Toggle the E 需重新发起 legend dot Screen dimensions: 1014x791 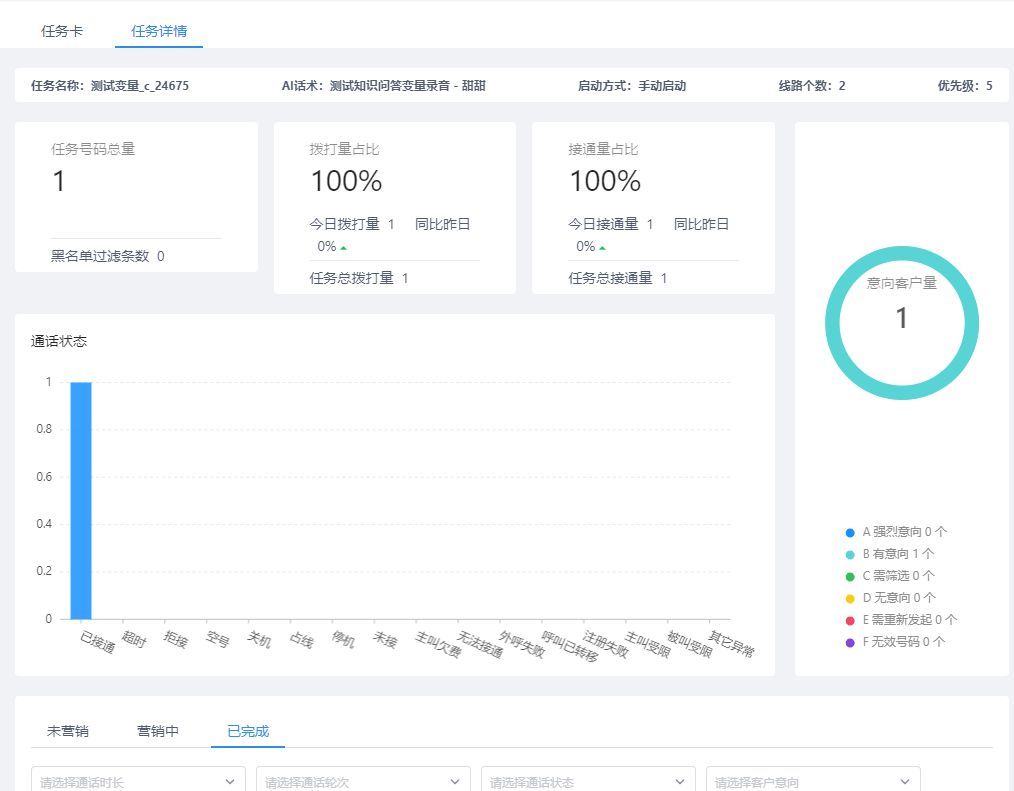[x=850, y=621]
